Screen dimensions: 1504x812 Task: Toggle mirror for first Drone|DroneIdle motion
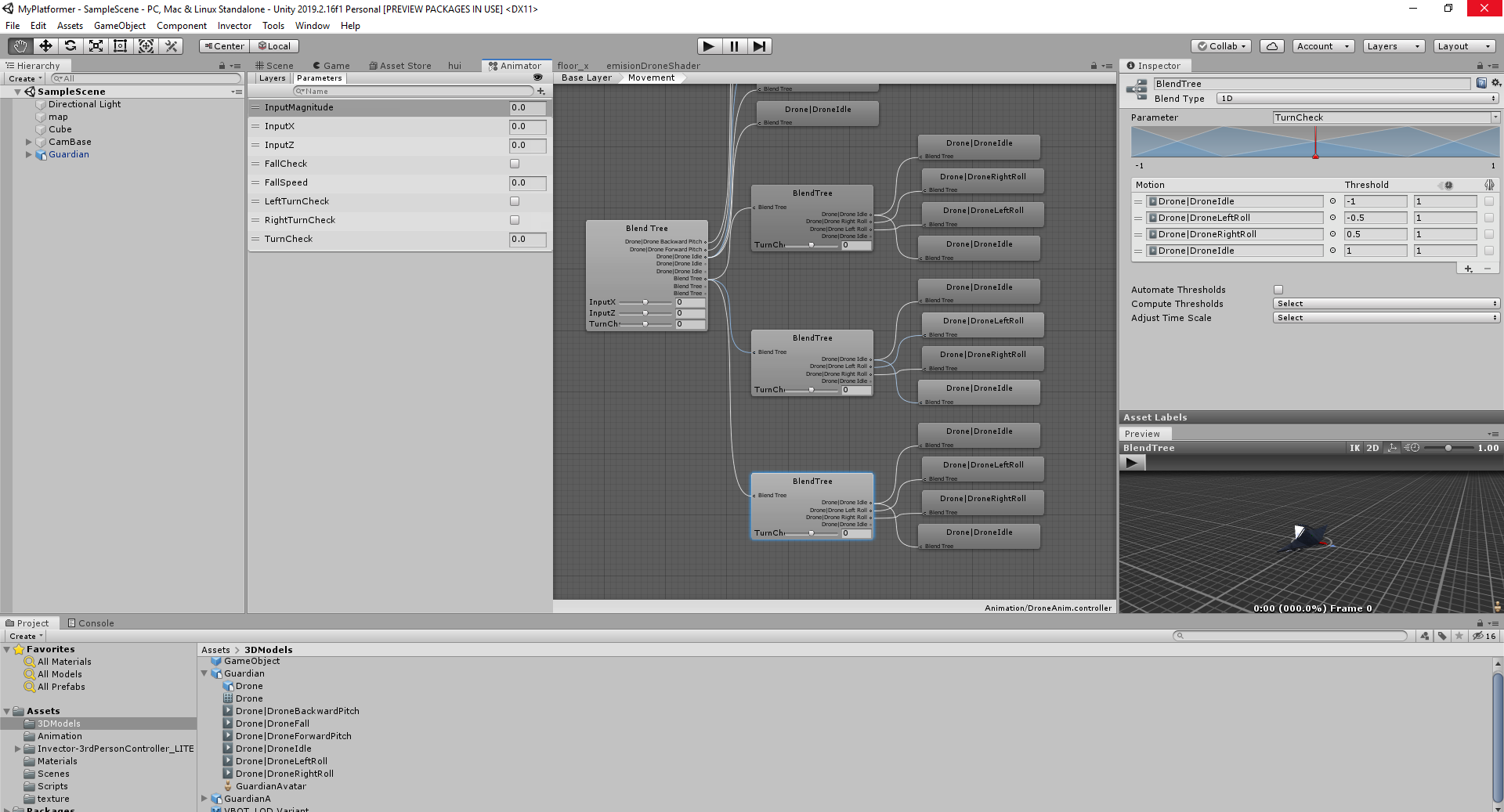coord(1489,201)
